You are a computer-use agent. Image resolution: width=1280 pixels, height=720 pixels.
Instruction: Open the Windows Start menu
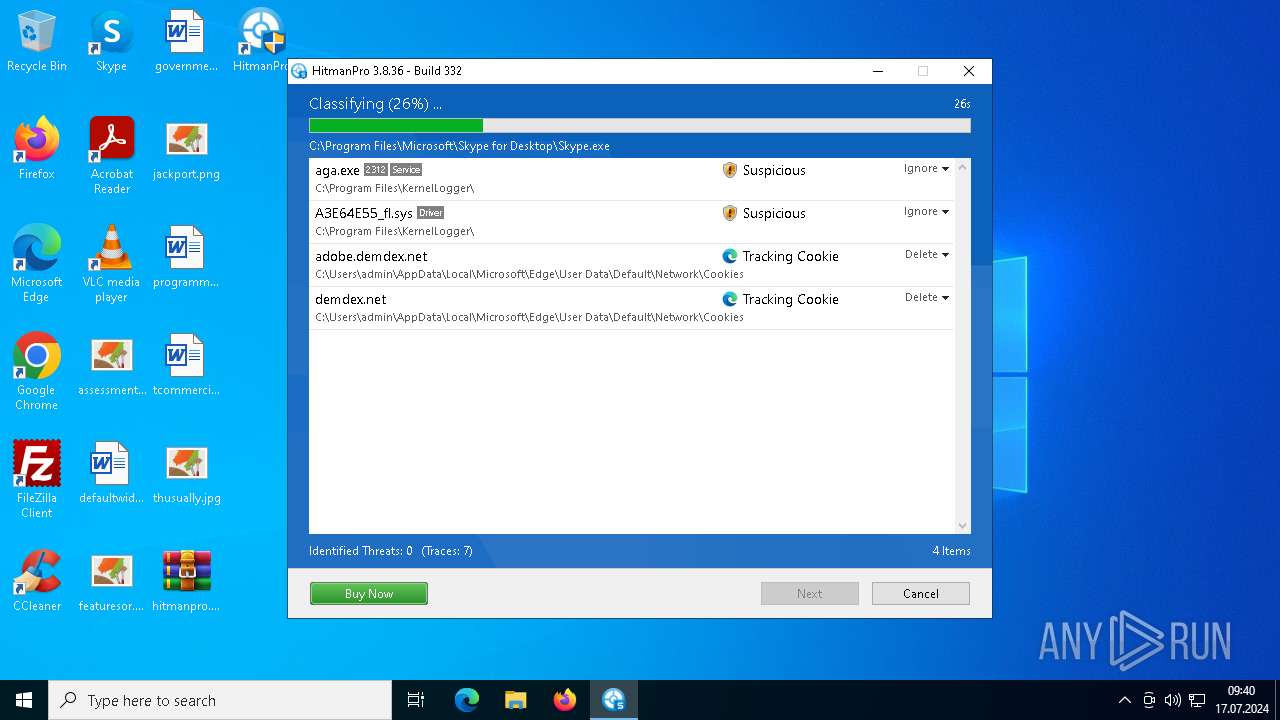click(24, 700)
